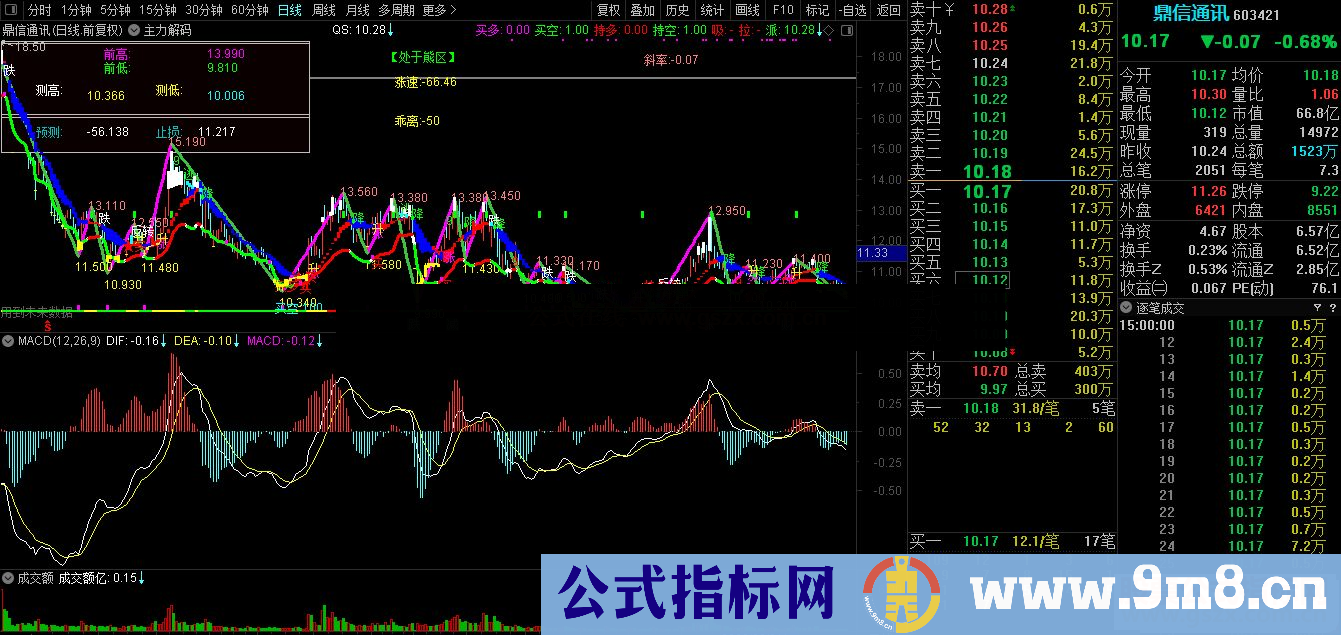This screenshot has height=635, width=1341.
Task: Toggle 复权 price adjustment mode
Action: 608,9
